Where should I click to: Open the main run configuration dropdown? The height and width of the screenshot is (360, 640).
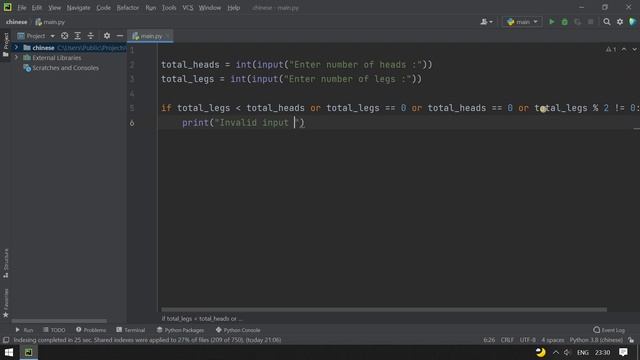click(x=522, y=22)
